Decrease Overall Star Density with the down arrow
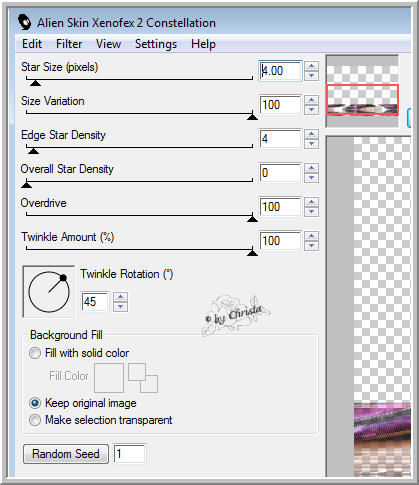The width and height of the screenshot is (419, 485). (x=311, y=177)
